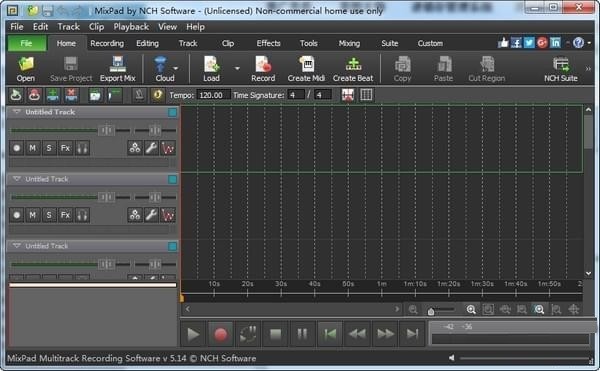
Task: Open the Edit menu
Action: 40,27
